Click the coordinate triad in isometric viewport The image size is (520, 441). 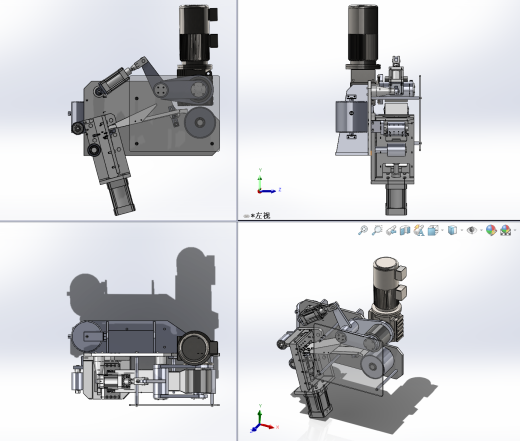point(264,419)
